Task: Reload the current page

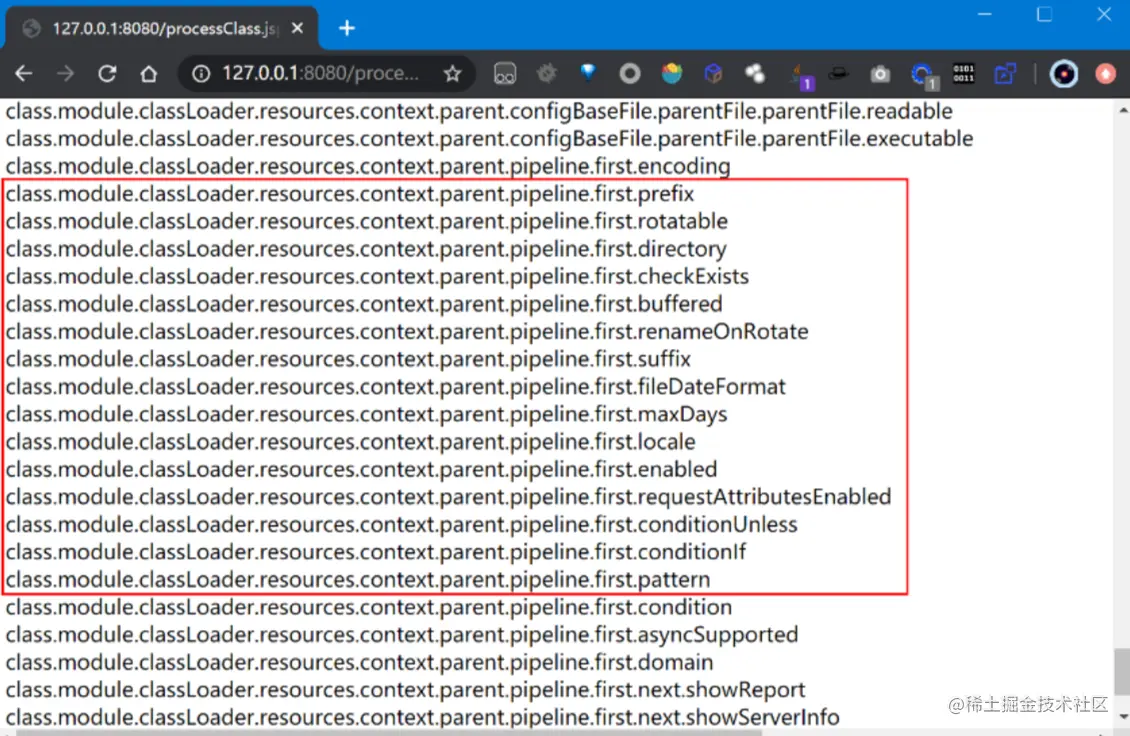Action: pyautogui.click(x=107, y=74)
